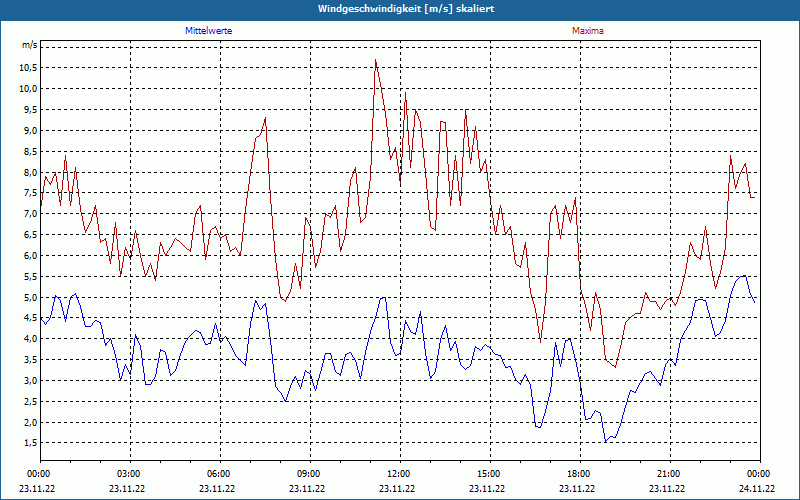Viewport: 800px width, 500px height.
Task: Select the 1,5 y-axis label
Action: [x=30, y=443]
